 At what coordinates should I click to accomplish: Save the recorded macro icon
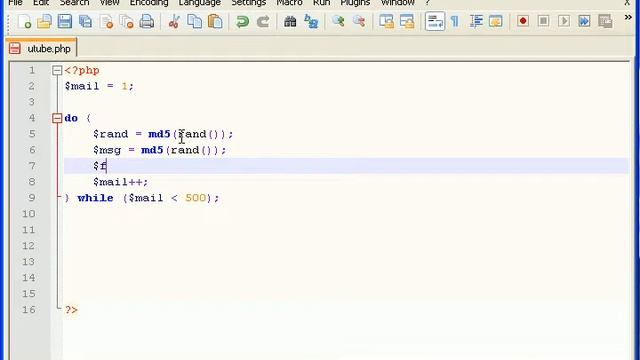(605, 21)
